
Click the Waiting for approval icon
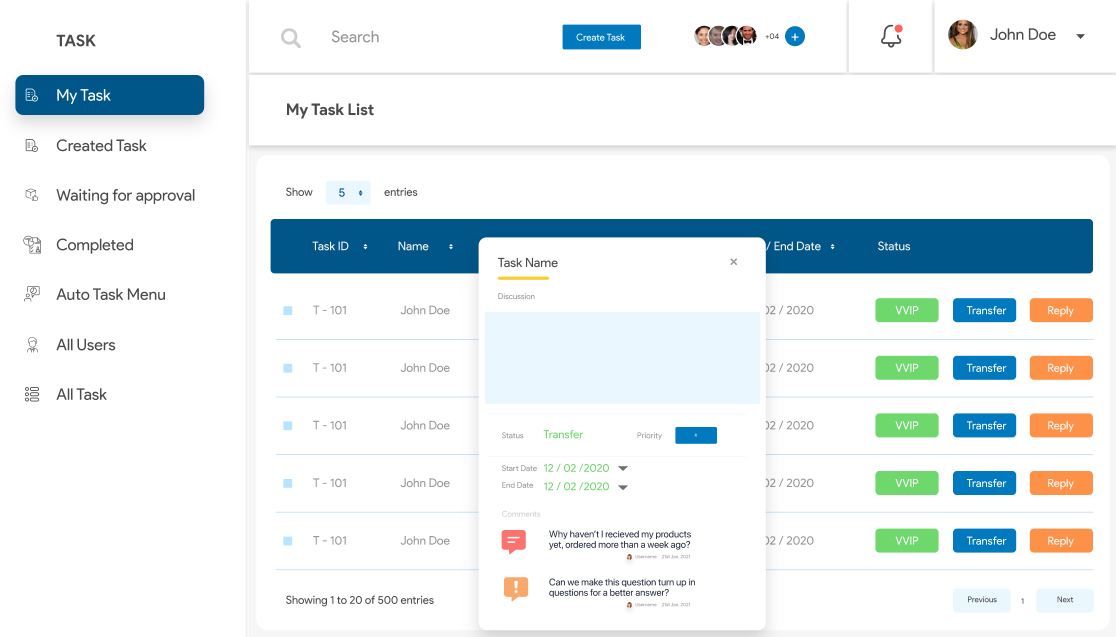pos(31,195)
